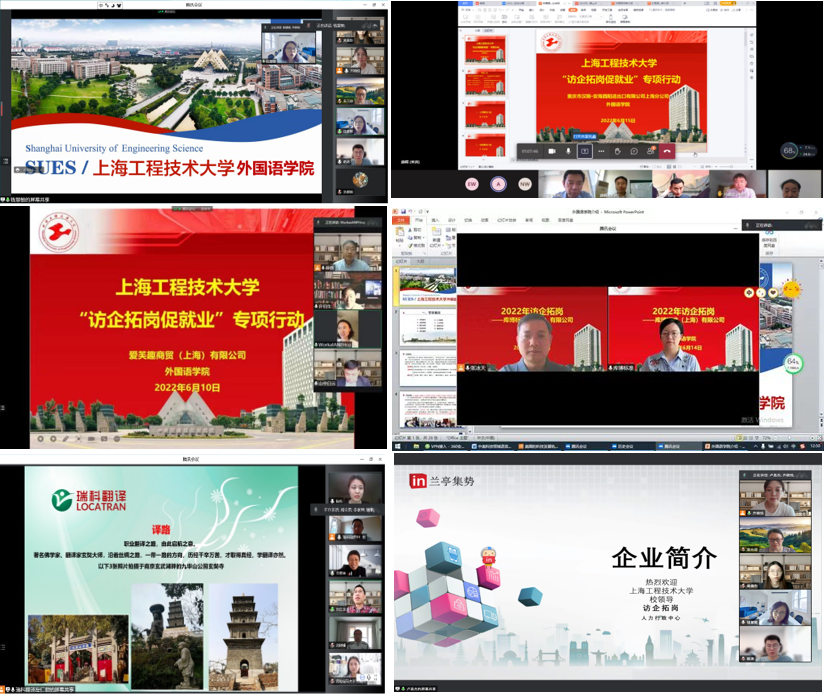Click the share screen icon

tap(585, 151)
